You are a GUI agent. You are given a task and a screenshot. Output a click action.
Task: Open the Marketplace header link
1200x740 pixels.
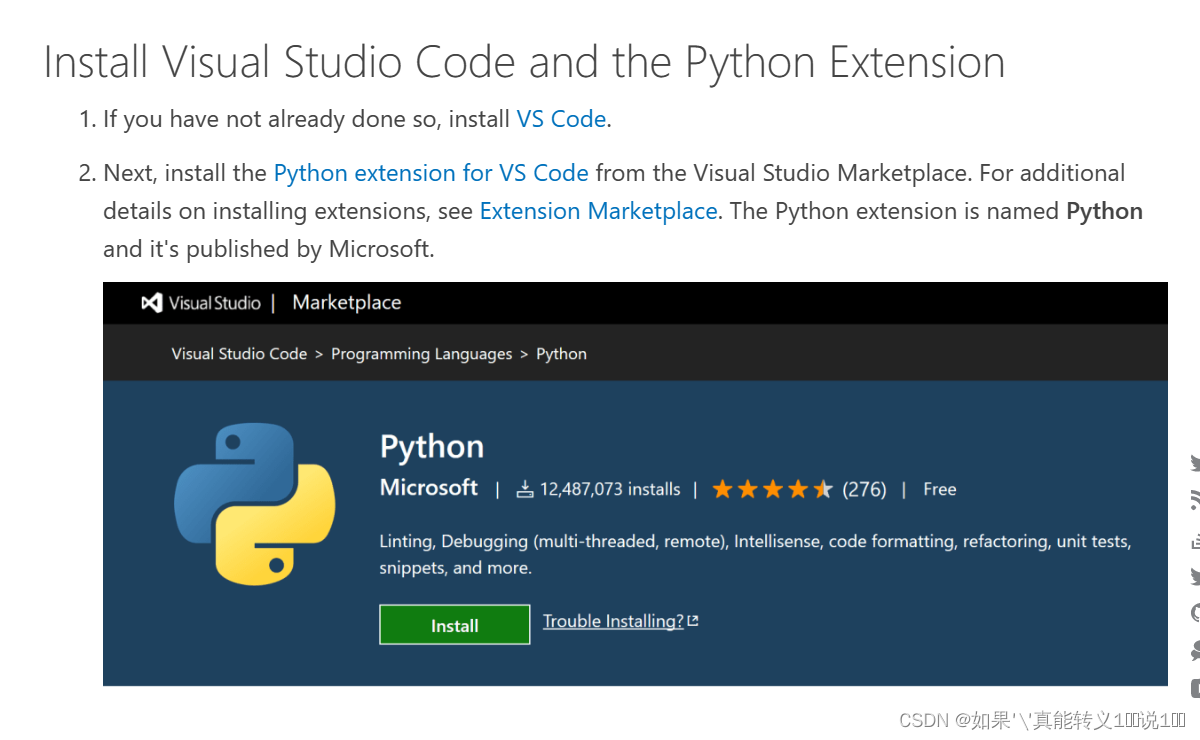[347, 303]
